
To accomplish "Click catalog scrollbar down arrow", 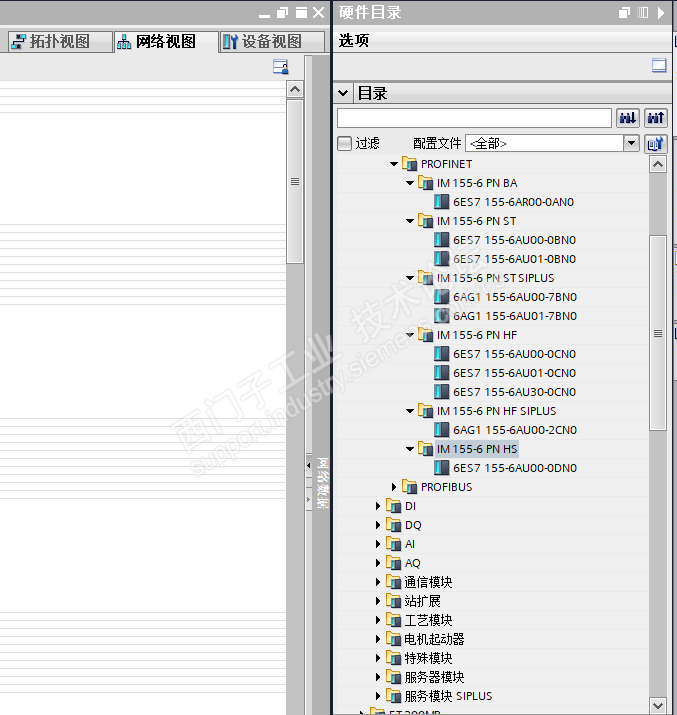I will 658,705.
